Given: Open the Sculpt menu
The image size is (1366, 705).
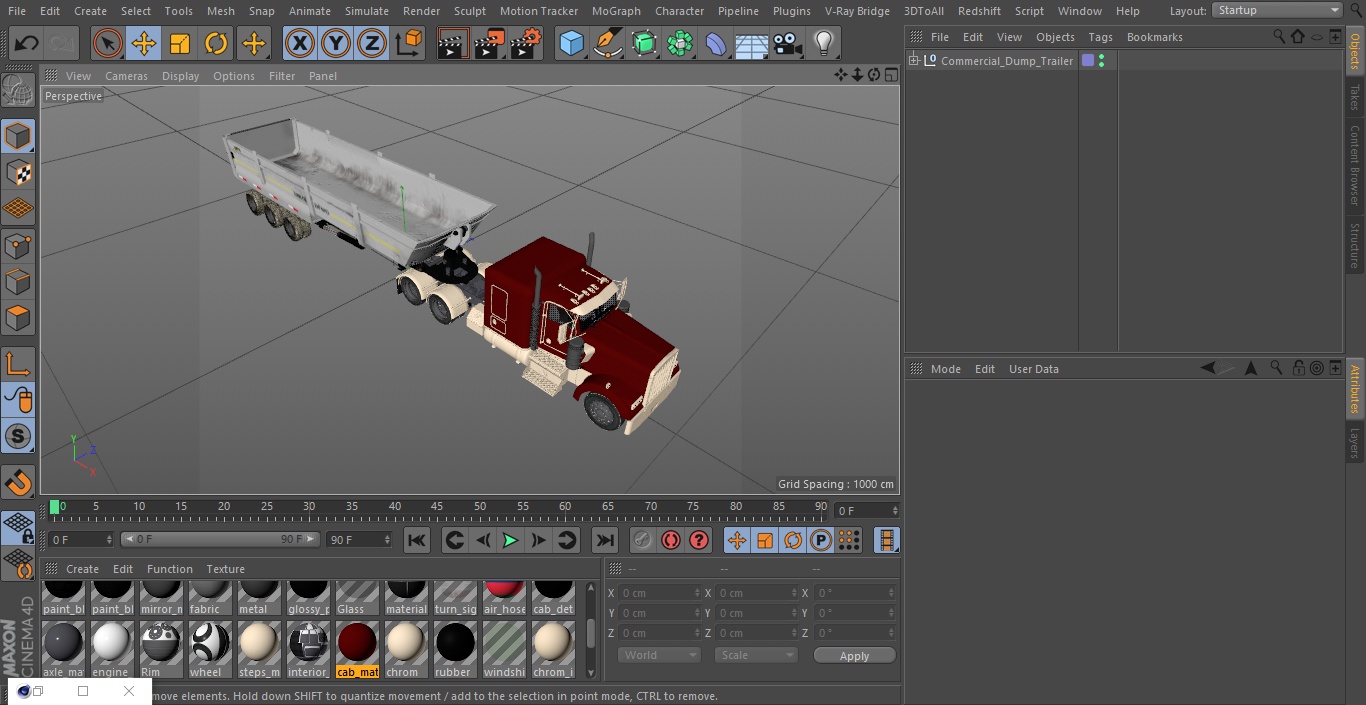Looking at the screenshot, I should click(470, 11).
